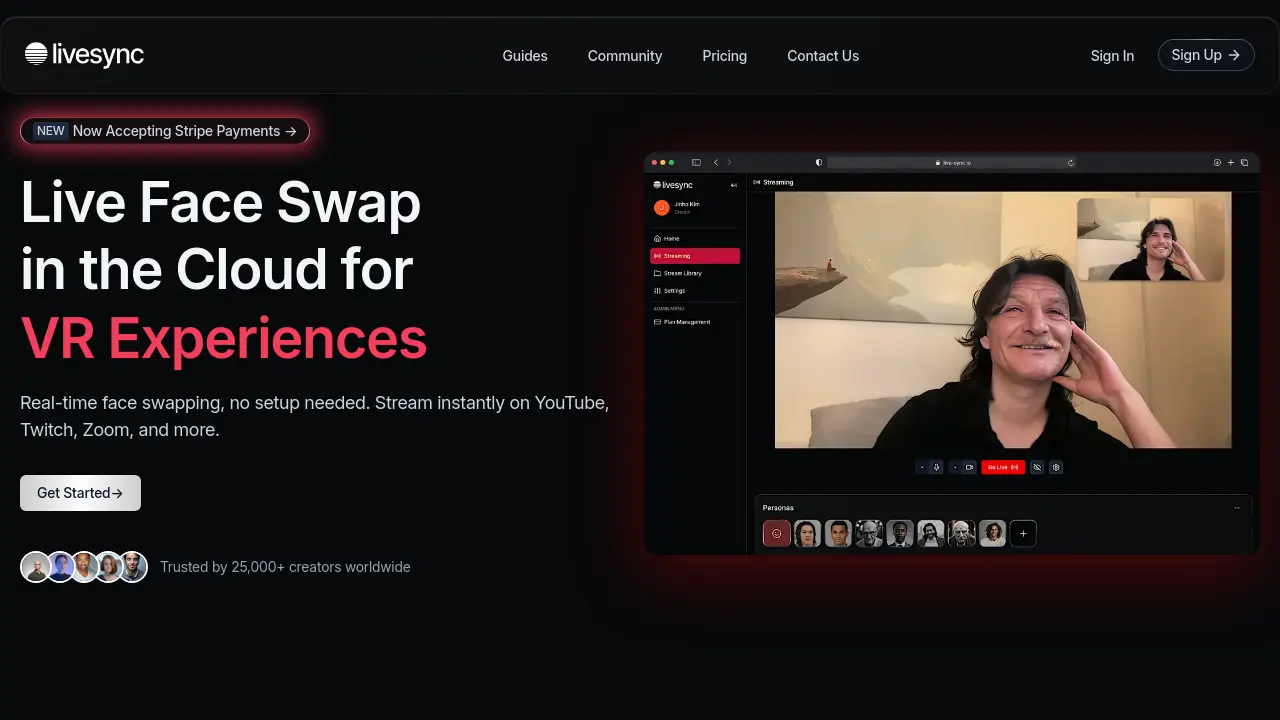Image resolution: width=1280 pixels, height=720 pixels.
Task: Open the stream settings gear icon
Action: coord(1056,467)
